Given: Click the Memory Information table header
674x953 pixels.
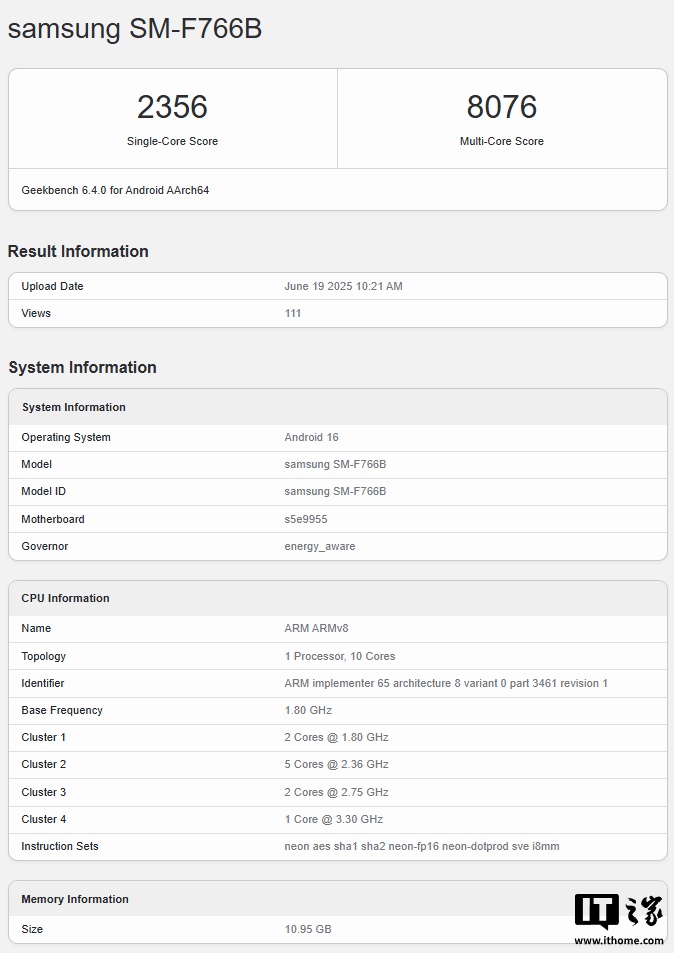Looking at the screenshot, I should (75, 899).
